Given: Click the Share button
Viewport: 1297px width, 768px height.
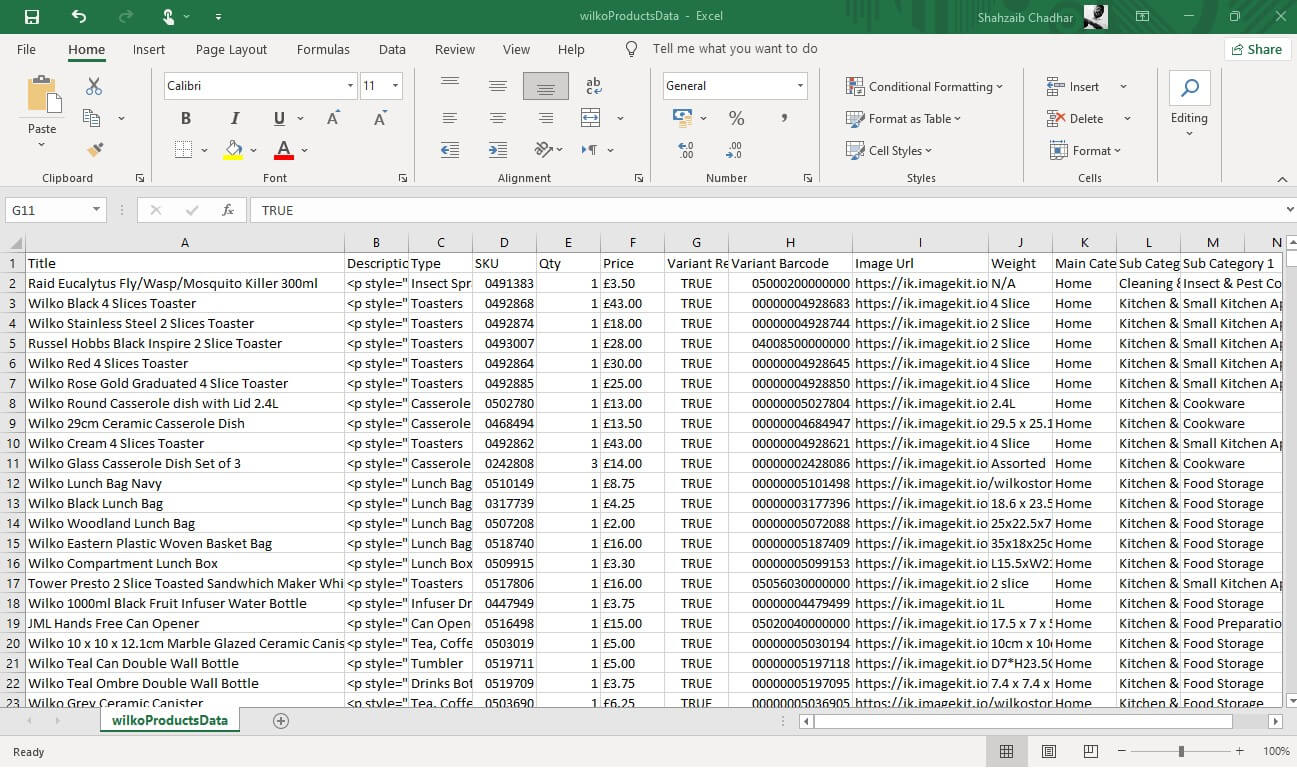Looking at the screenshot, I should point(1256,49).
